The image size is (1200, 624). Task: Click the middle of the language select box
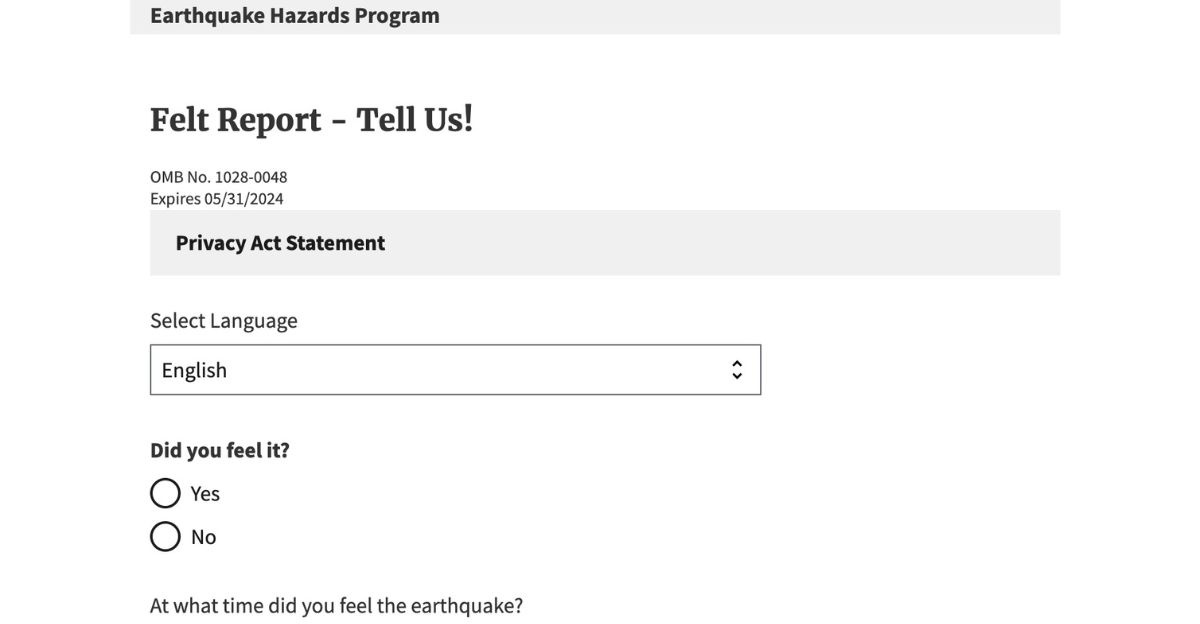click(x=455, y=370)
